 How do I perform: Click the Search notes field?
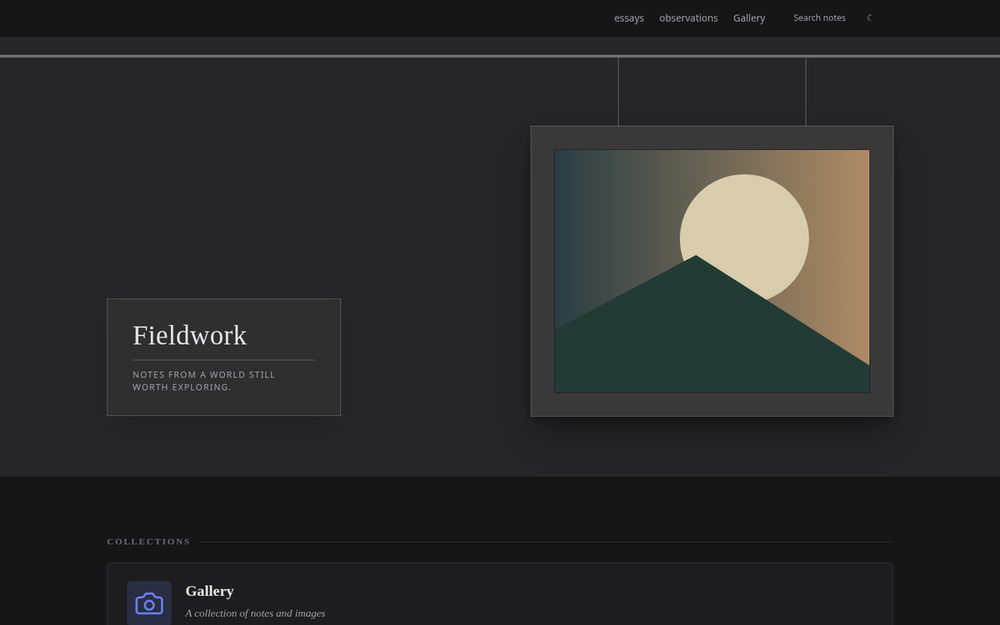(820, 18)
